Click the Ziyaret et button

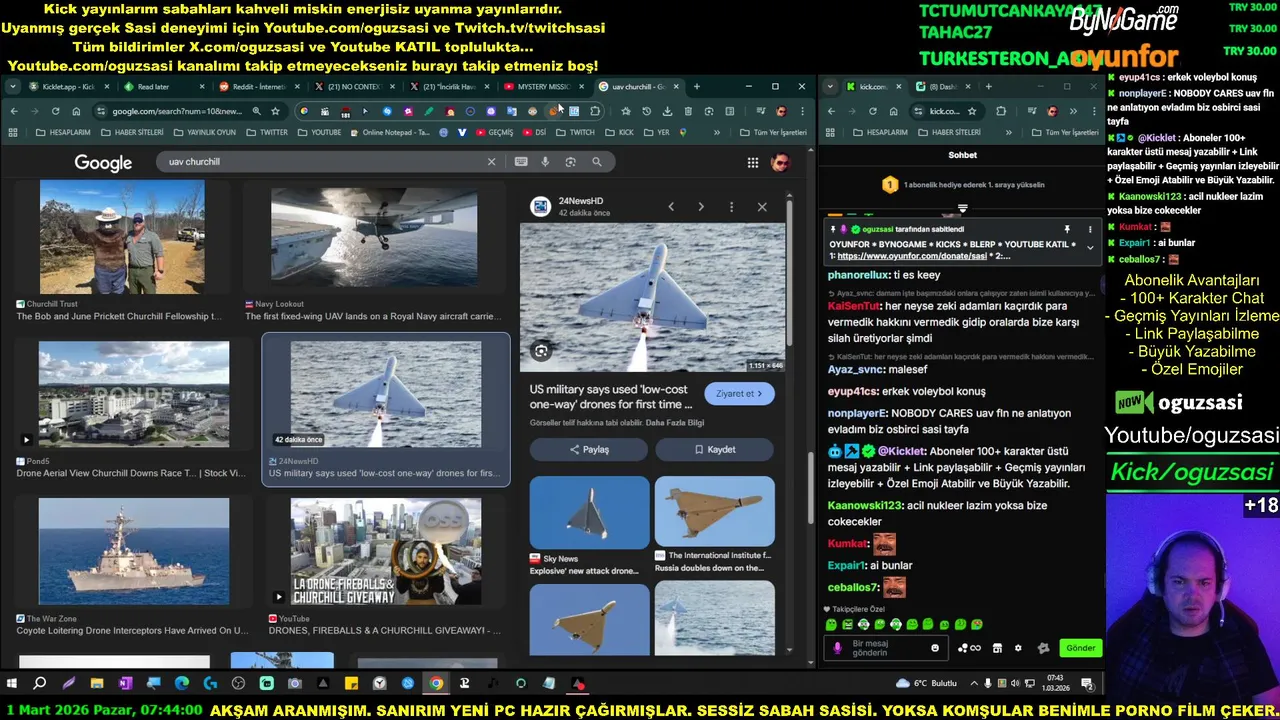click(x=739, y=394)
